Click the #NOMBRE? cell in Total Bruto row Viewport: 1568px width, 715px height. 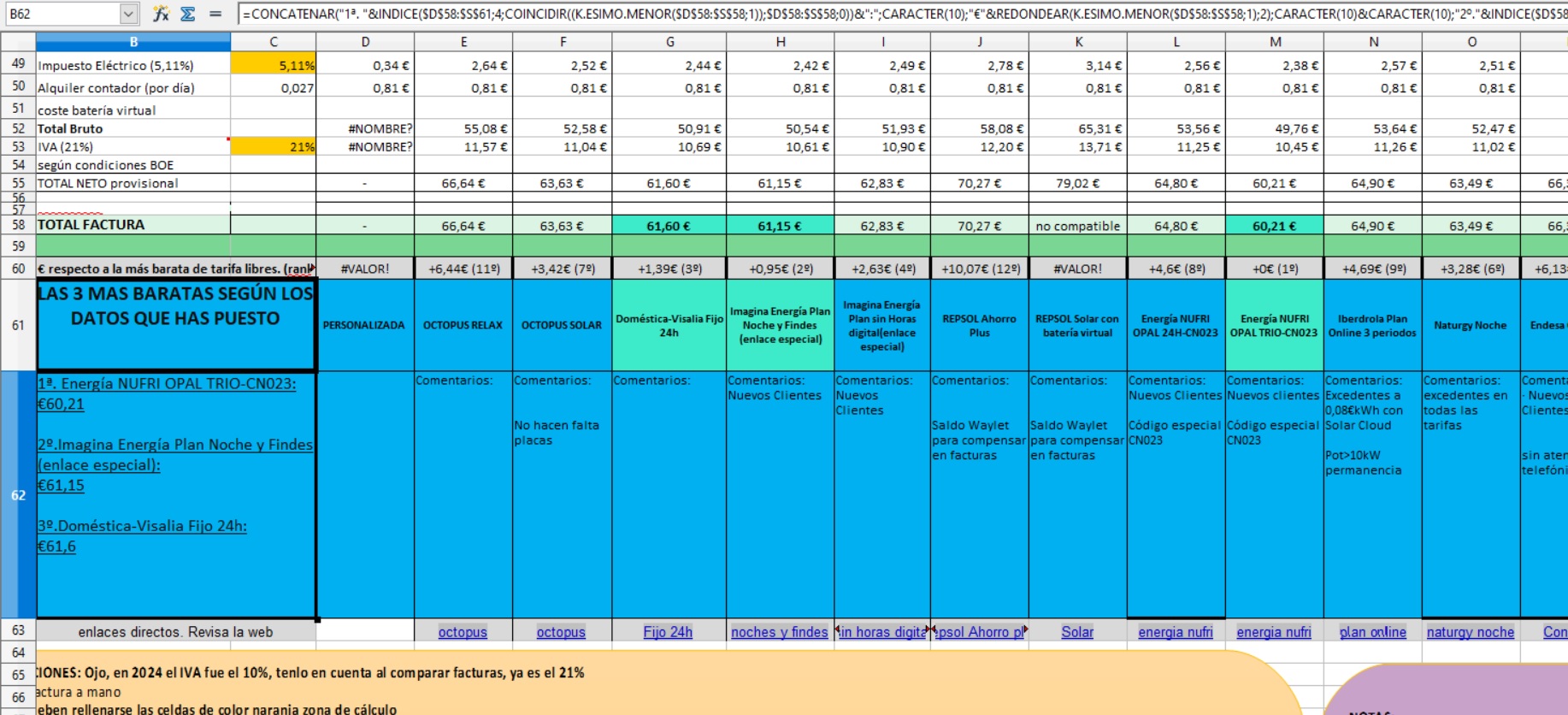click(x=365, y=128)
